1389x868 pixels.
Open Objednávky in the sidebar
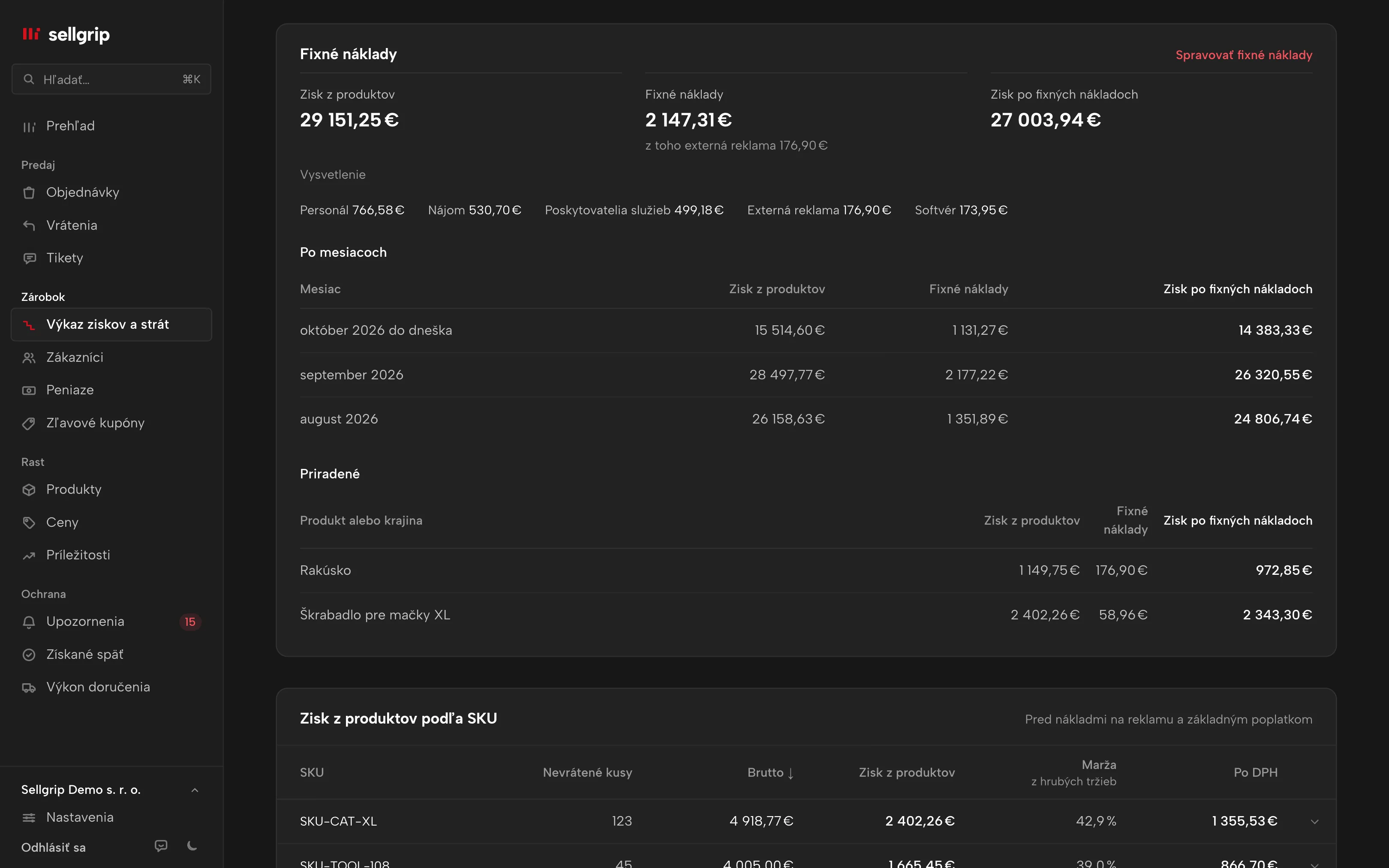click(111, 192)
